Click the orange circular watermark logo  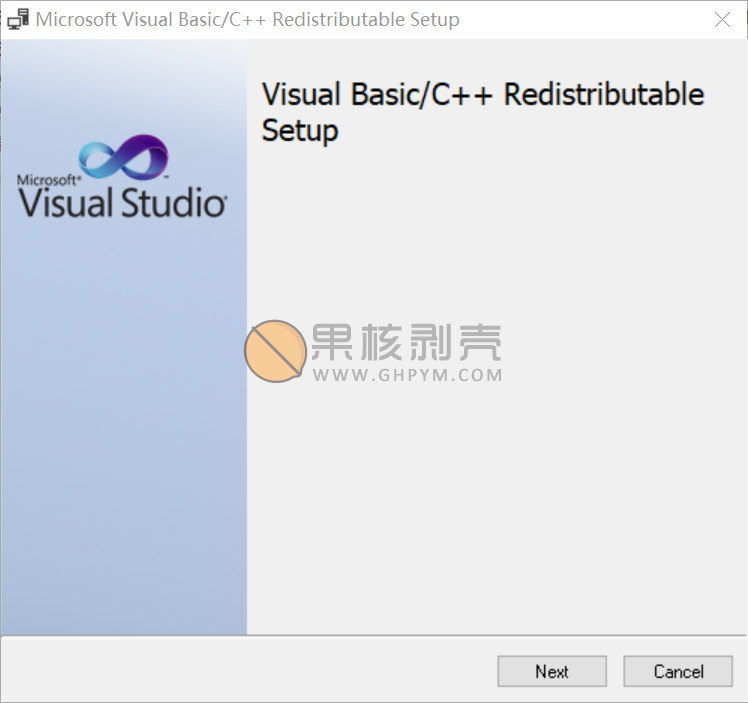point(275,351)
